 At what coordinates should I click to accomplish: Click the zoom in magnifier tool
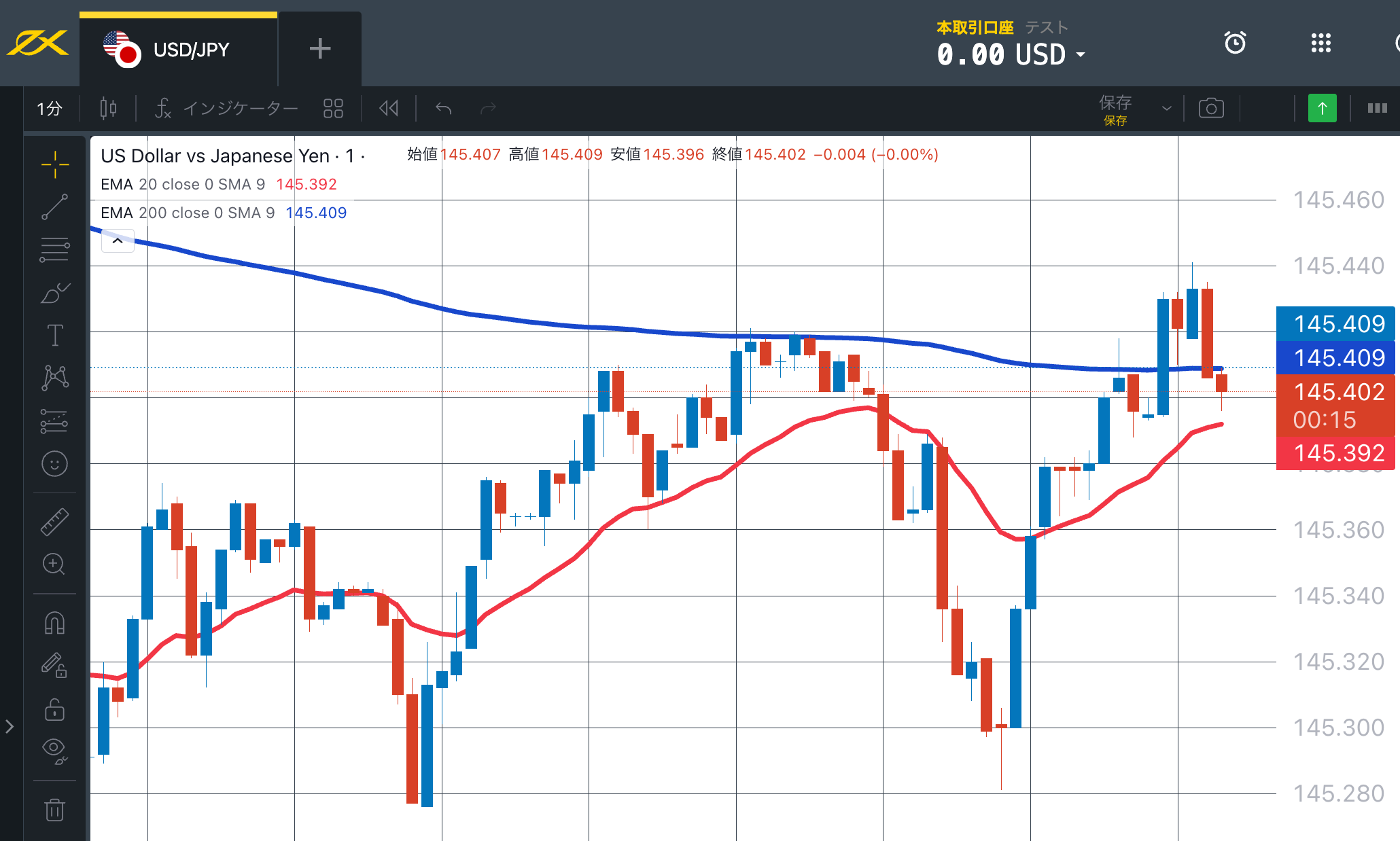click(54, 565)
